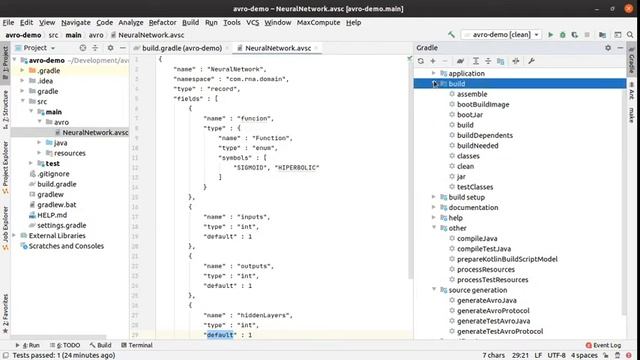Click the LF line separator in status bar
This screenshot has width=640, height=360.
(538, 355)
